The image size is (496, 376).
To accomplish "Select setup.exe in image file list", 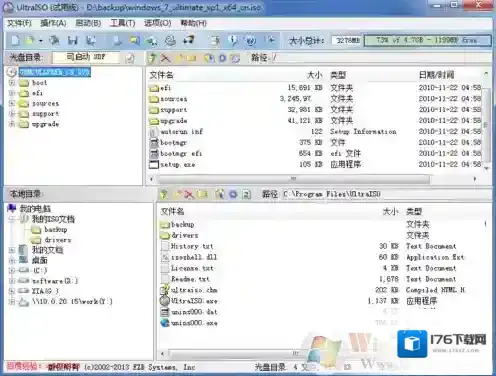I will tap(178, 164).
